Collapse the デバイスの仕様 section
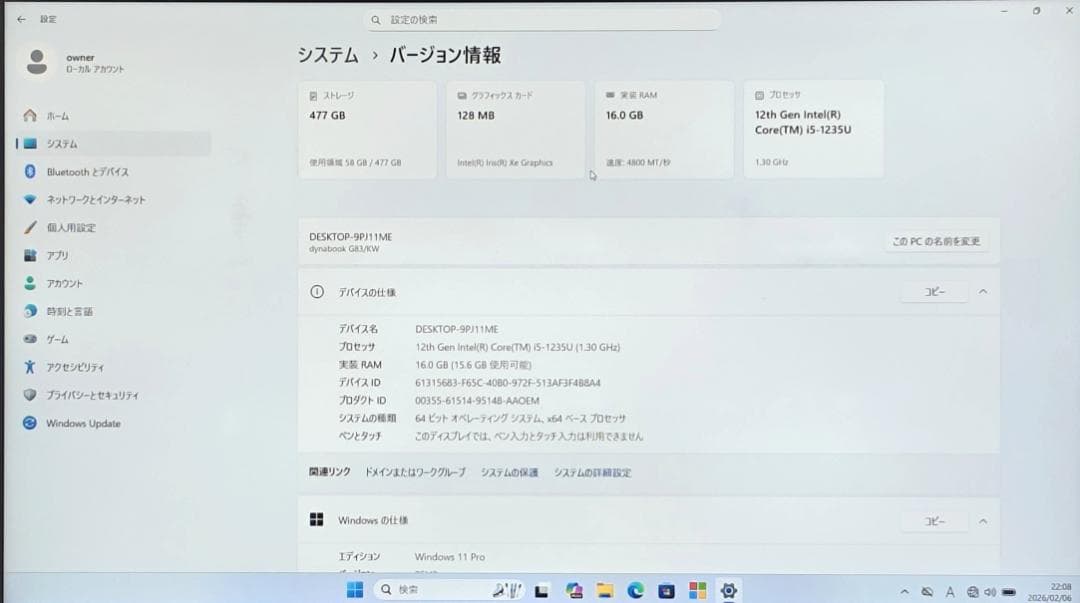The image size is (1080, 603). point(982,292)
